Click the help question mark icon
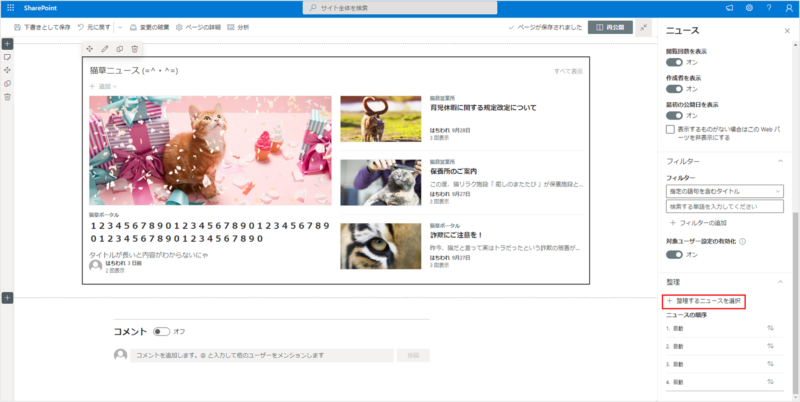Image resolution: width=800 pixels, height=402 pixels. point(767,7)
